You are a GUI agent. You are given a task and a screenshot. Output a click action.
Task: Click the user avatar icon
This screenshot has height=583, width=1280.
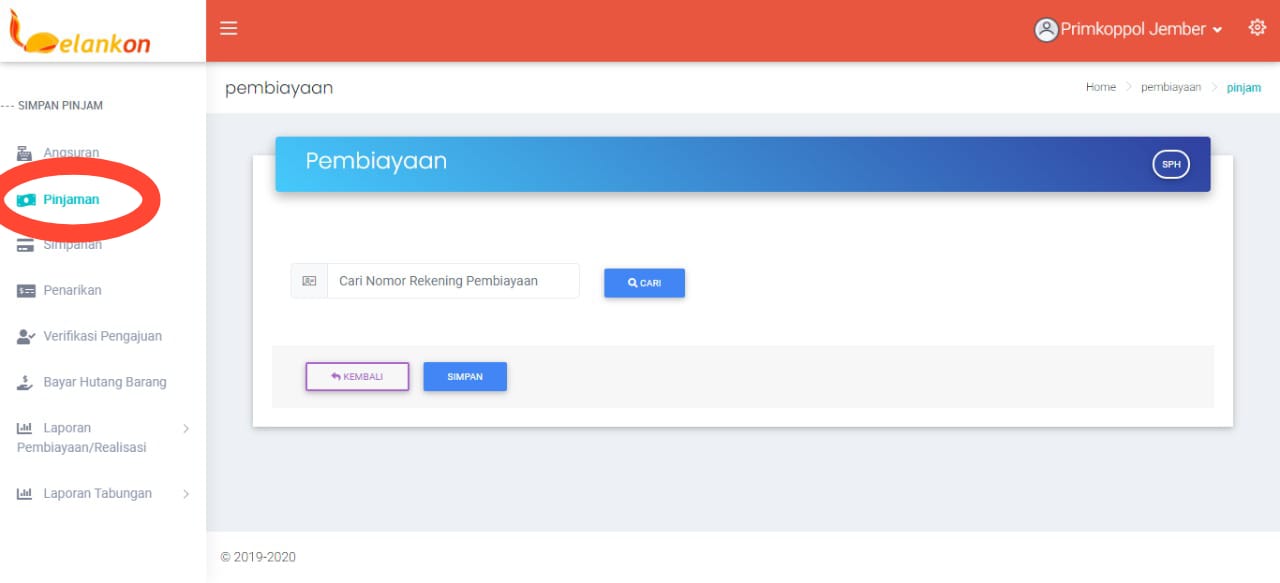coord(1046,30)
